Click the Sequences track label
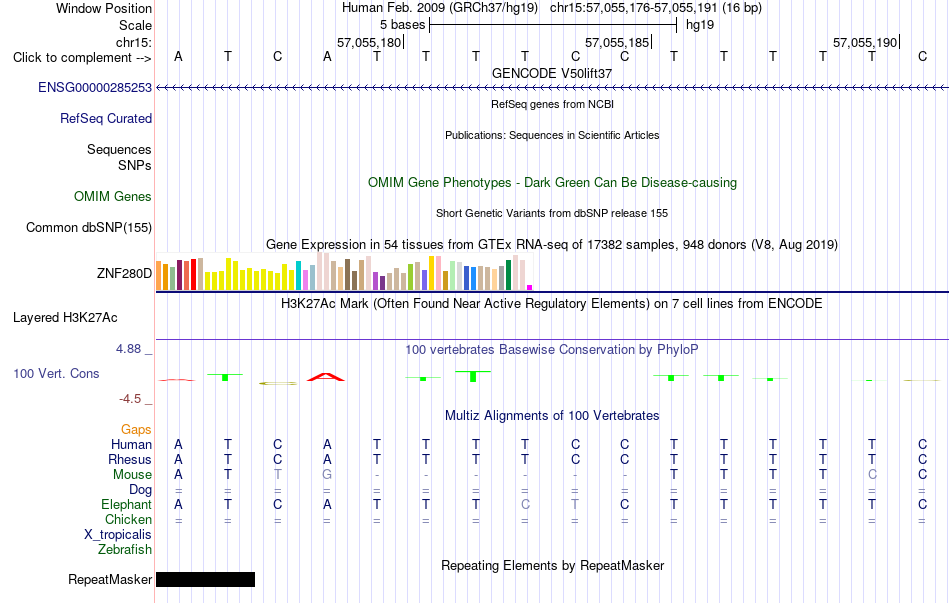Image resolution: width=950 pixels, height=603 pixels. (x=119, y=150)
